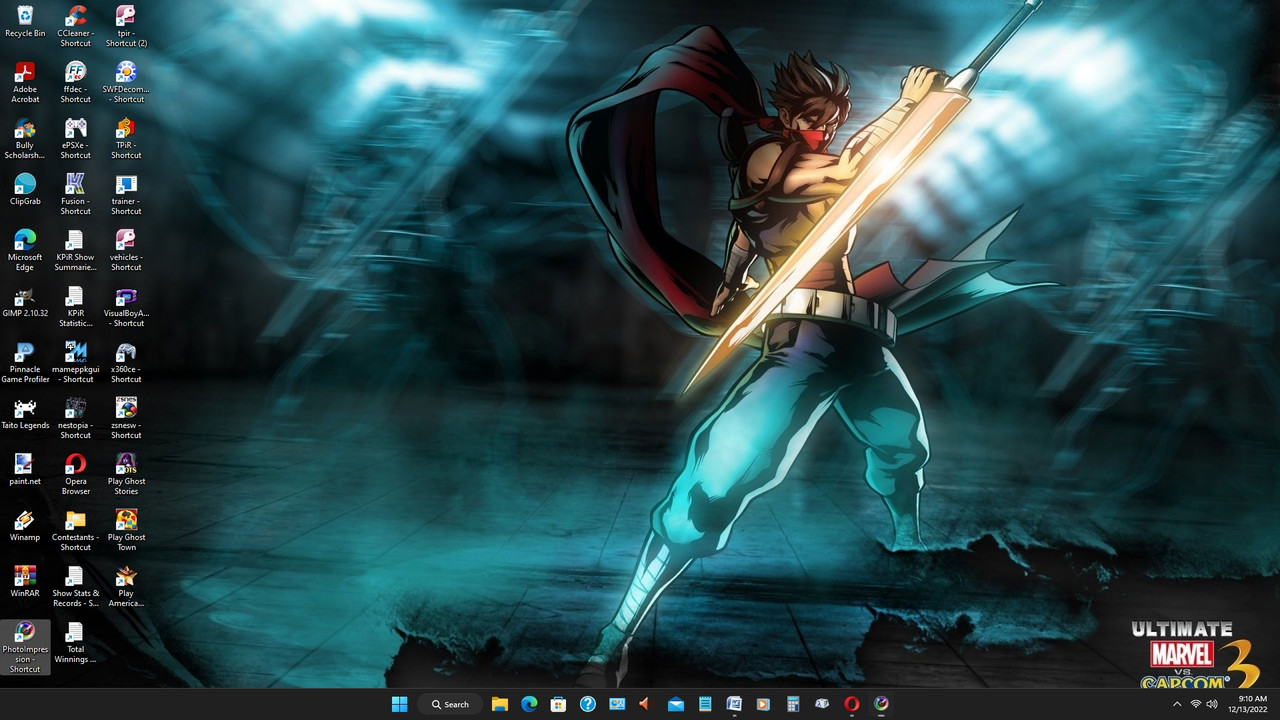Open the volume speaker tray icon
The width and height of the screenshot is (1280, 720).
[1212, 704]
